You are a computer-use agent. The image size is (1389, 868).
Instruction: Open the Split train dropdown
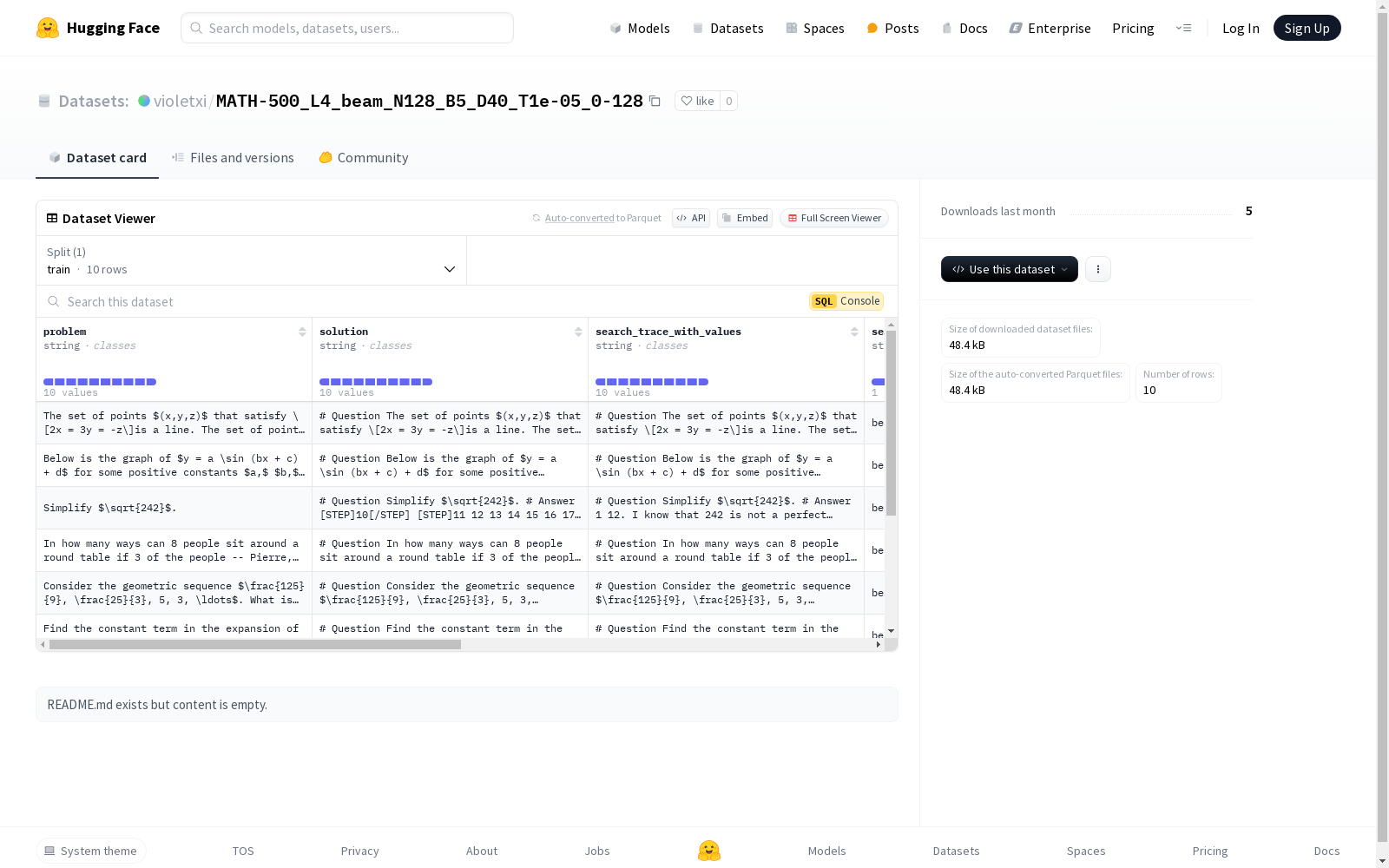tap(252, 260)
